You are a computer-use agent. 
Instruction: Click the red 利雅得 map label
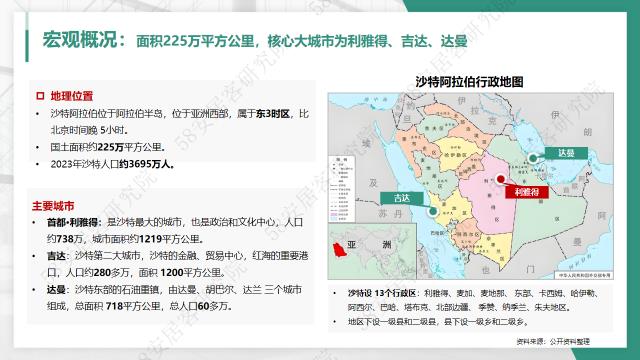527,192
